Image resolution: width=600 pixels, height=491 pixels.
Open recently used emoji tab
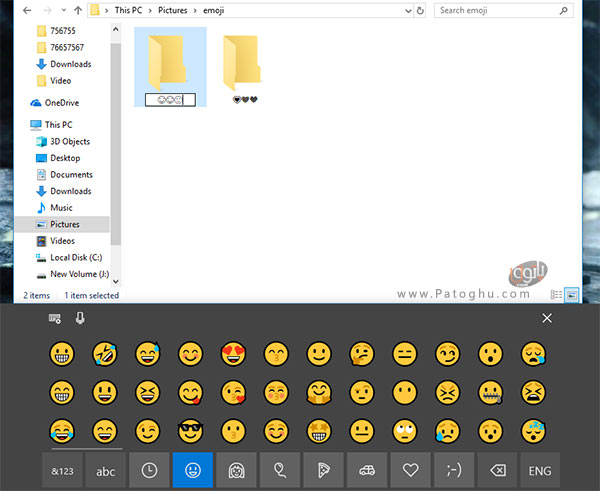point(149,470)
